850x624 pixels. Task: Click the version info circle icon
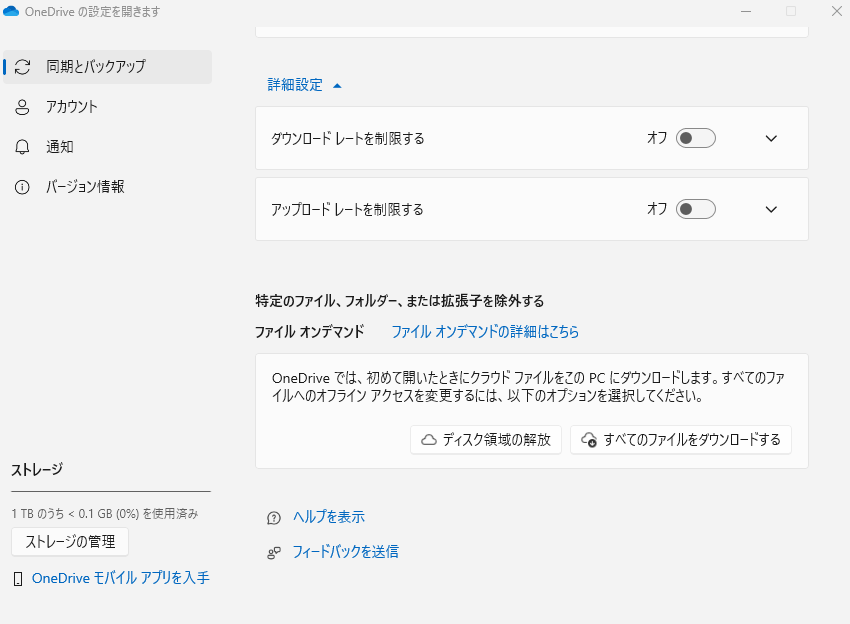click(x=22, y=187)
